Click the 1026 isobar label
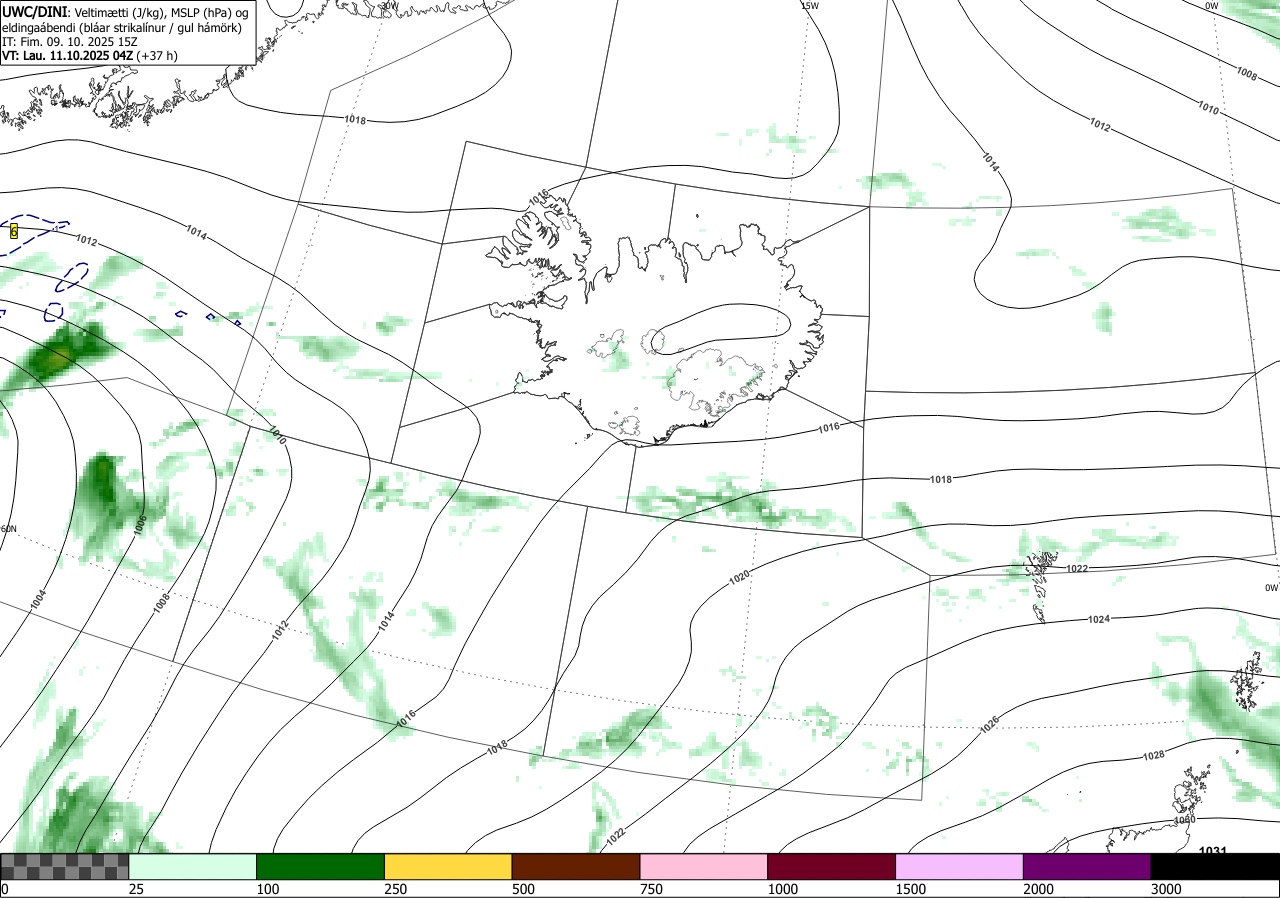1280x898 pixels. (x=990, y=725)
